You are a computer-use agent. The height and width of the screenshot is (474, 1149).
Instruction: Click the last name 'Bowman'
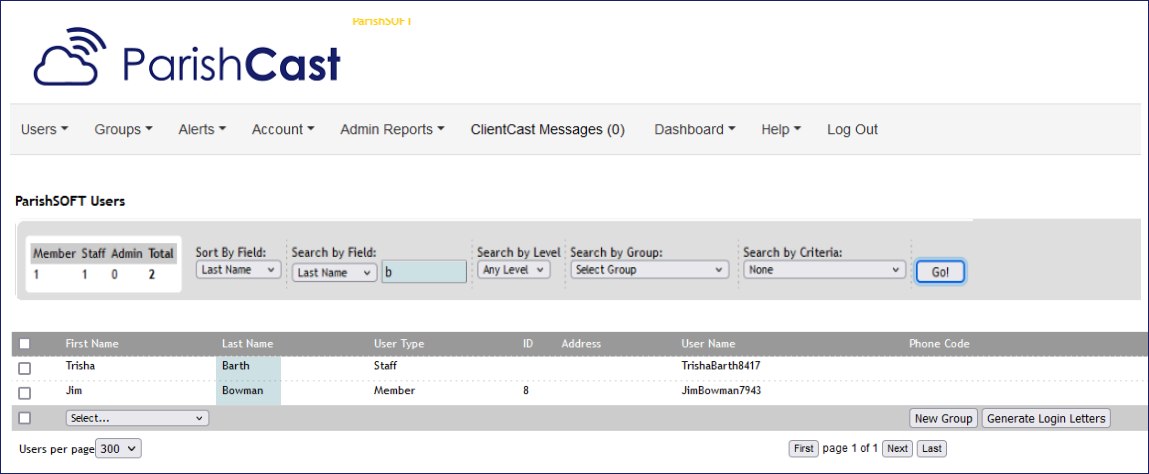point(242,390)
